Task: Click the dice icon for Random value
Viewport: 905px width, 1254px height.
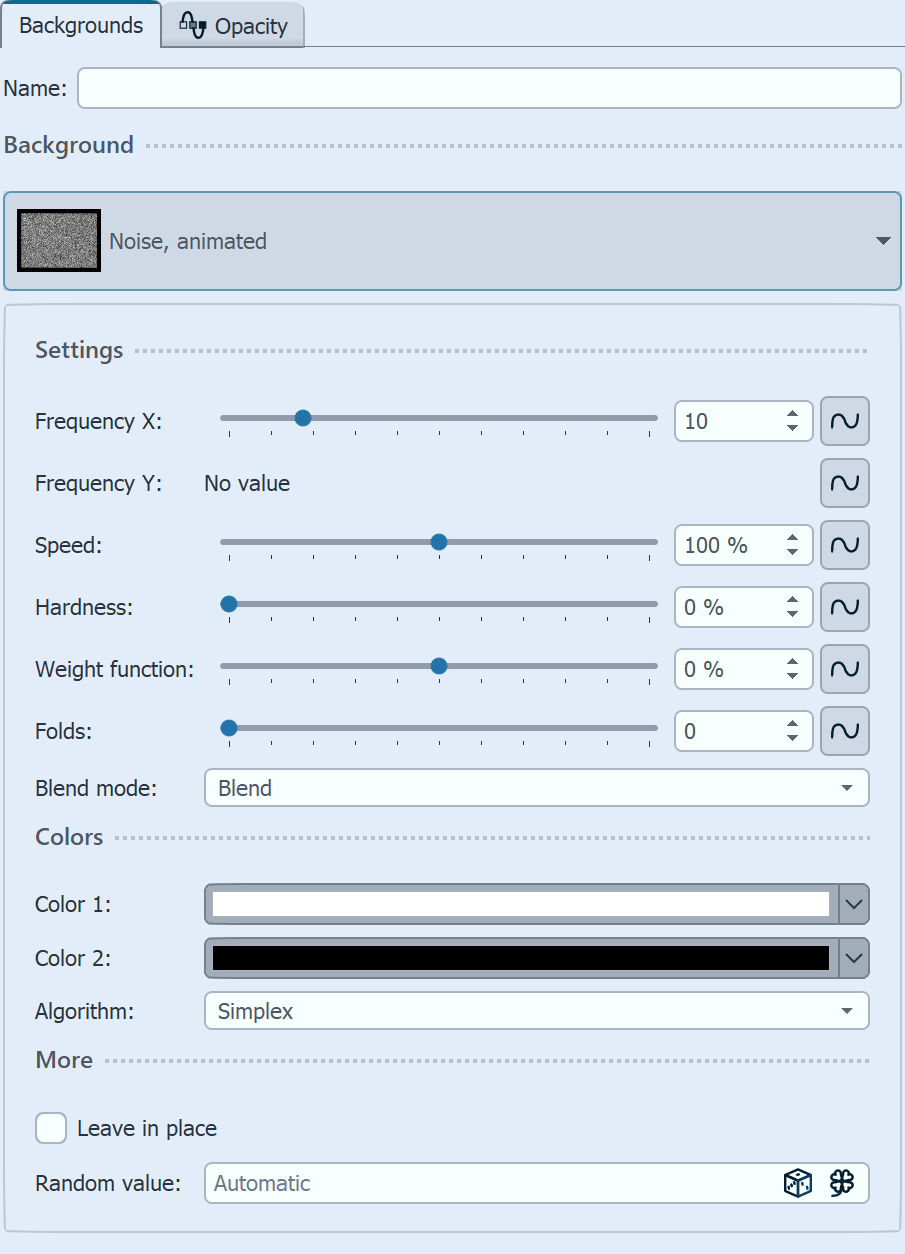Action: click(797, 1183)
